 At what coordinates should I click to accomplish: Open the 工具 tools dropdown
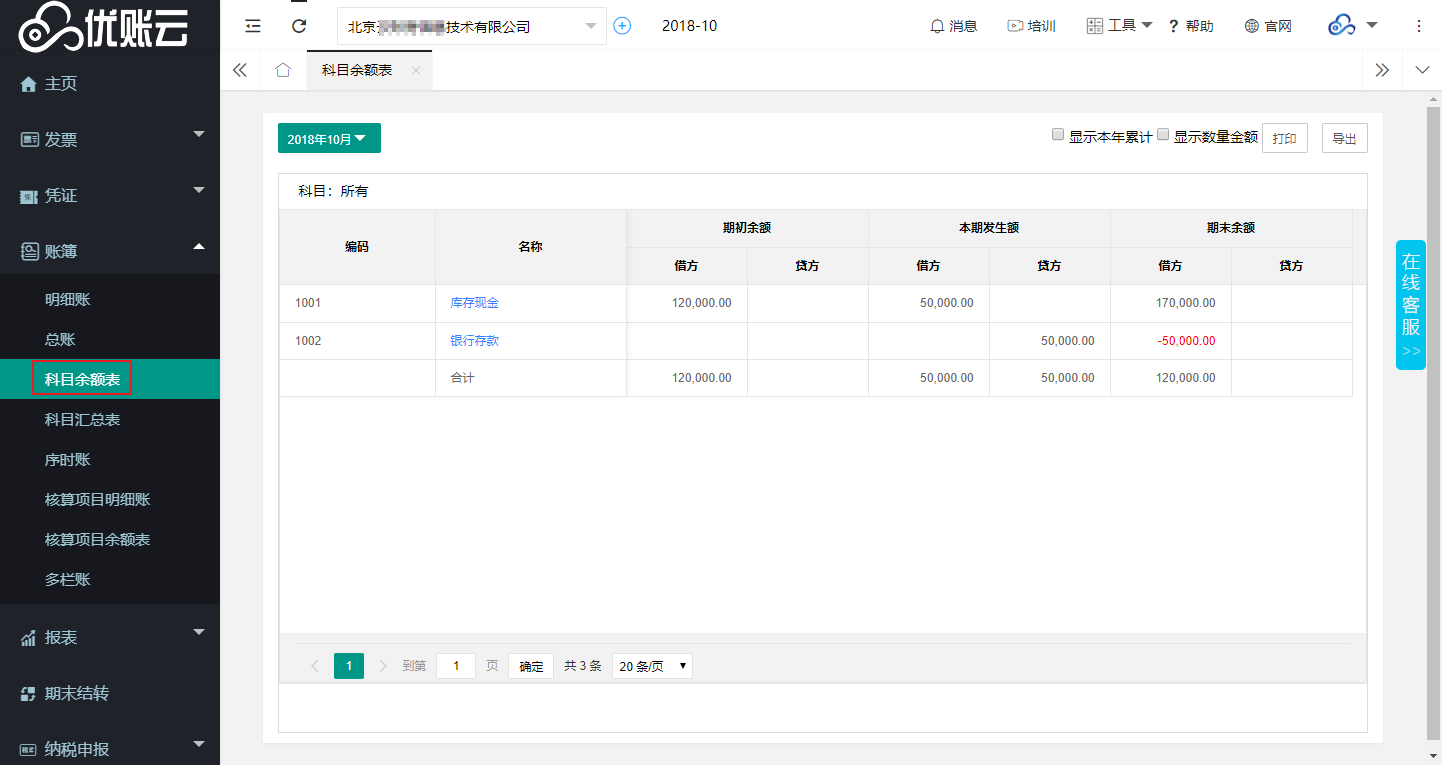1119,26
